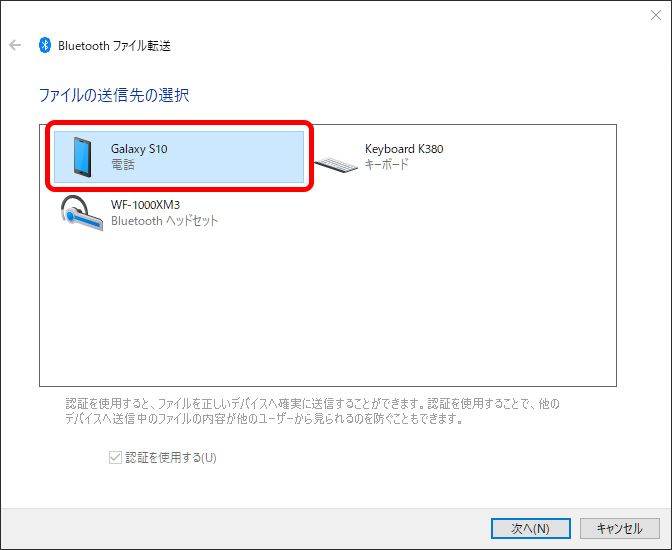The height and width of the screenshot is (550, 672).
Task: Click the 次へ(N) button
Action: pos(531,528)
